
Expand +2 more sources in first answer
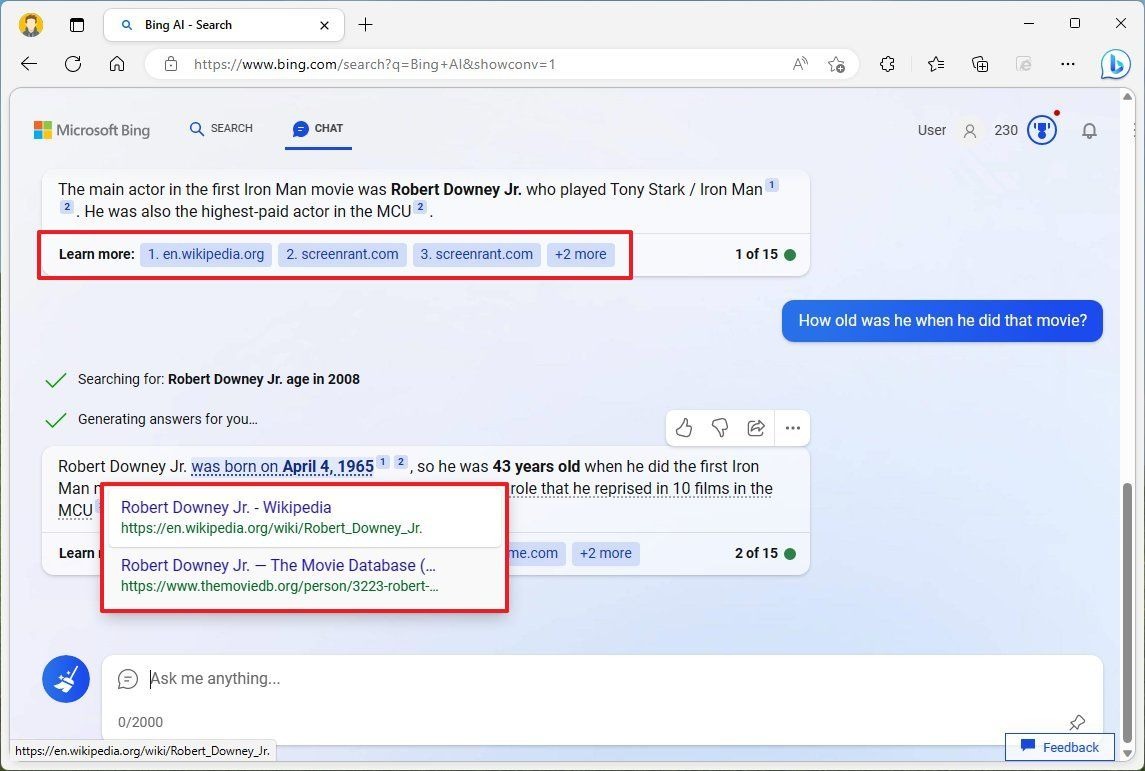581,254
